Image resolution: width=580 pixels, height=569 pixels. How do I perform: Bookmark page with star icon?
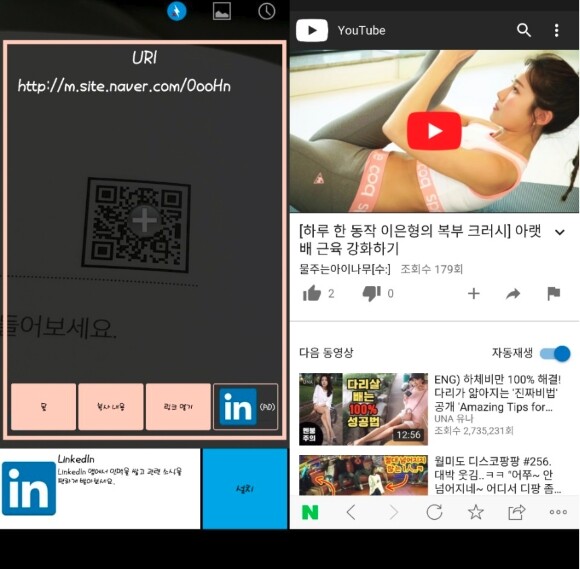476,512
